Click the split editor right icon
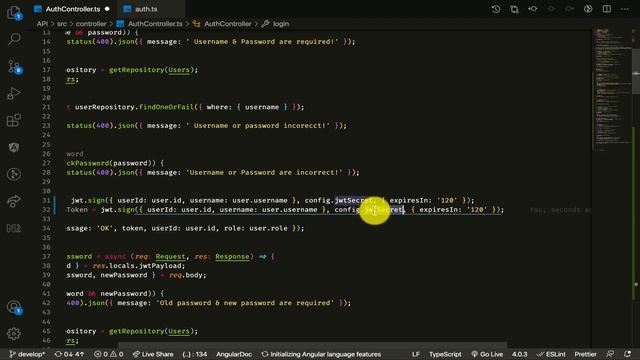 tap(607, 9)
